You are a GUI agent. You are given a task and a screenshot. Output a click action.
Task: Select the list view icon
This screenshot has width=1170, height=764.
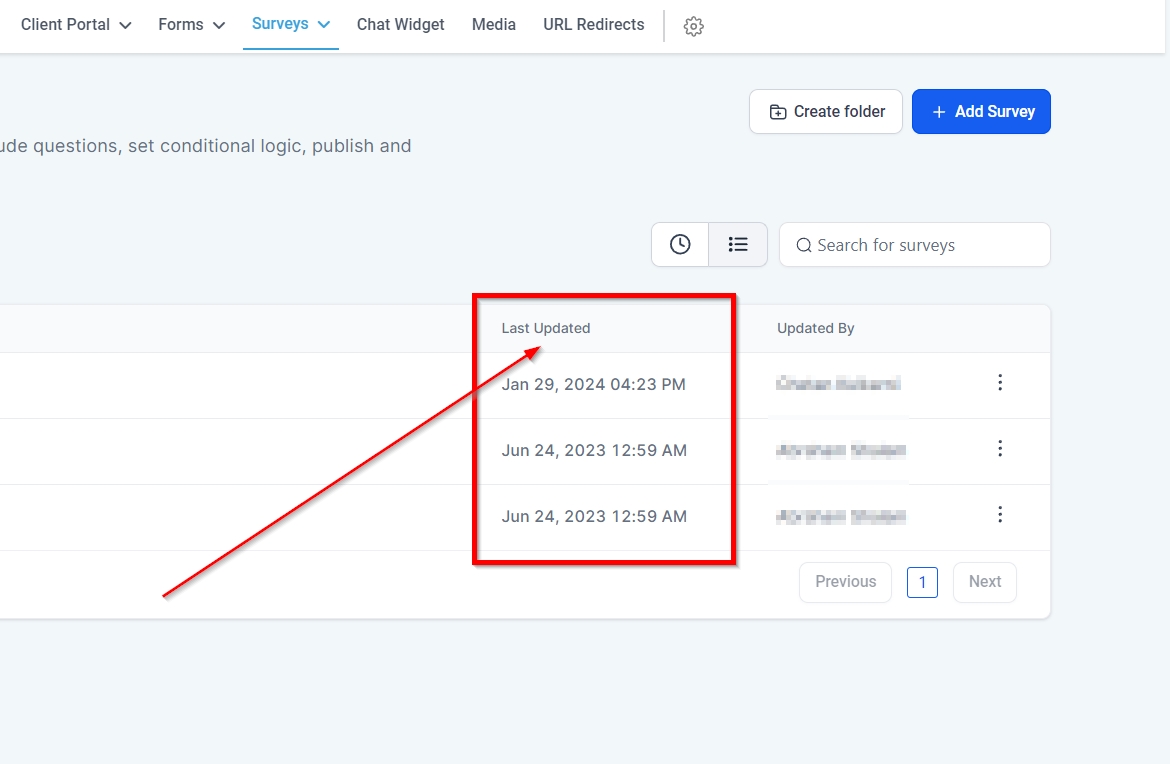738,244
